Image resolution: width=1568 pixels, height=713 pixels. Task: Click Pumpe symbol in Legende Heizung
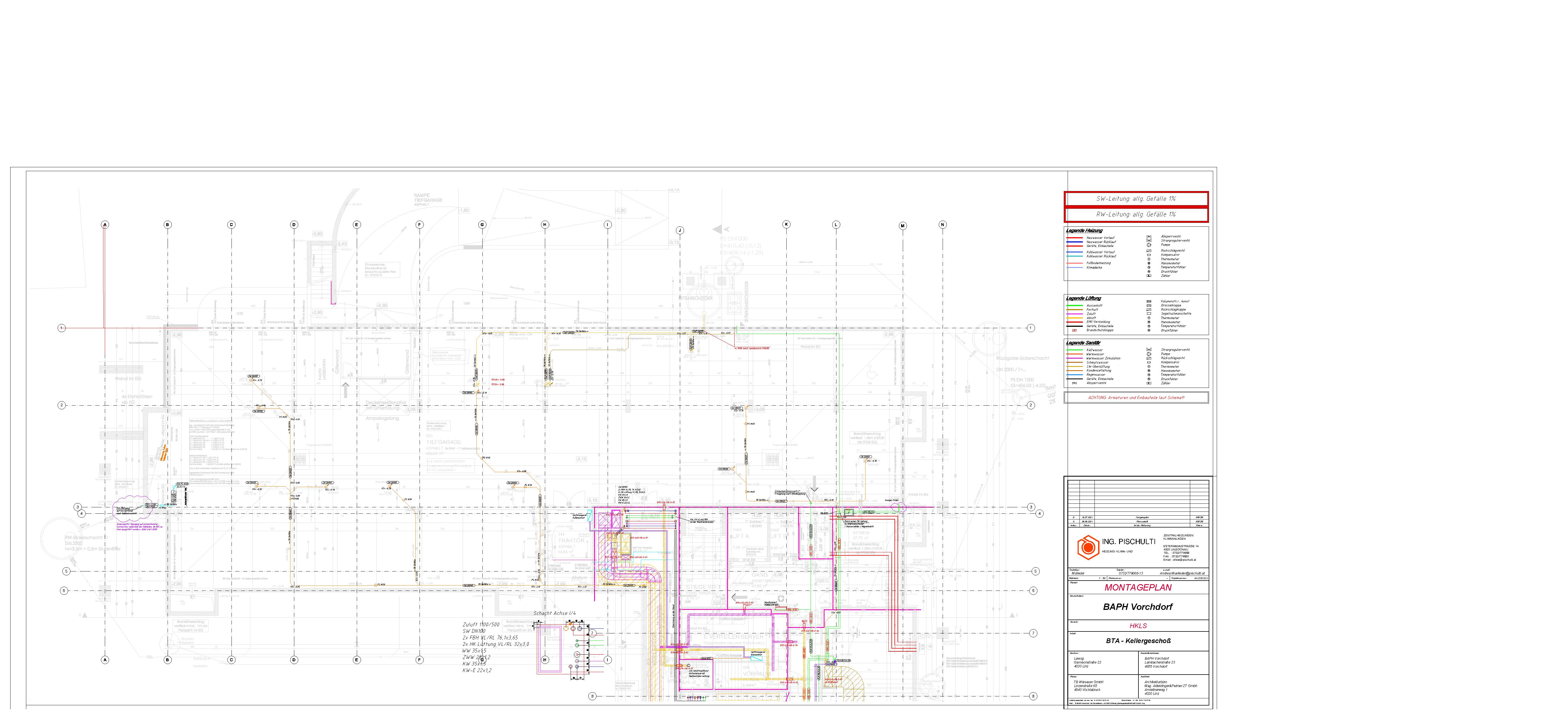[1149, 245]
